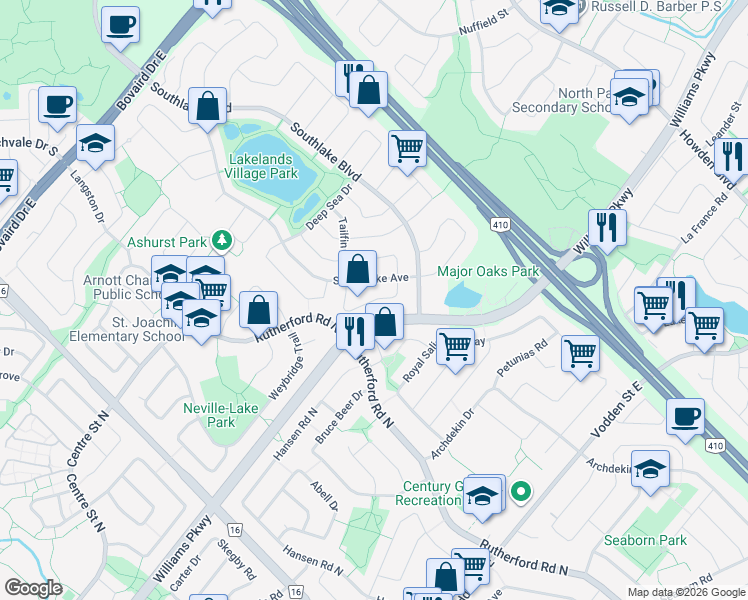Open the shopping bag marker beside Highway 410 north
The width and height of the screenshot is (748, 600).
(368, 91)
